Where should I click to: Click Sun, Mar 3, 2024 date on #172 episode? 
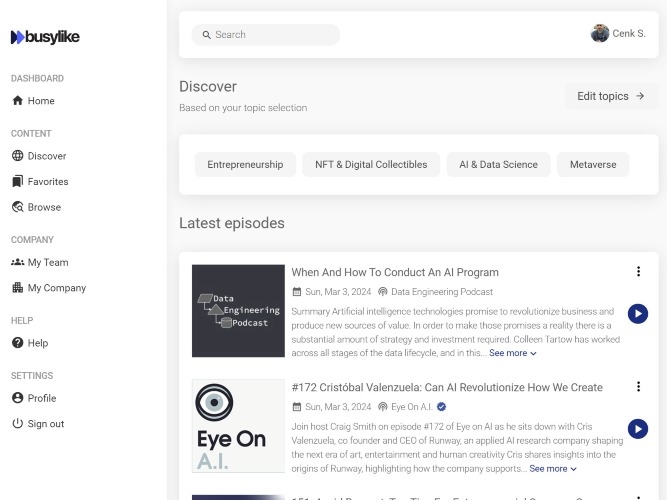(338, 407)
